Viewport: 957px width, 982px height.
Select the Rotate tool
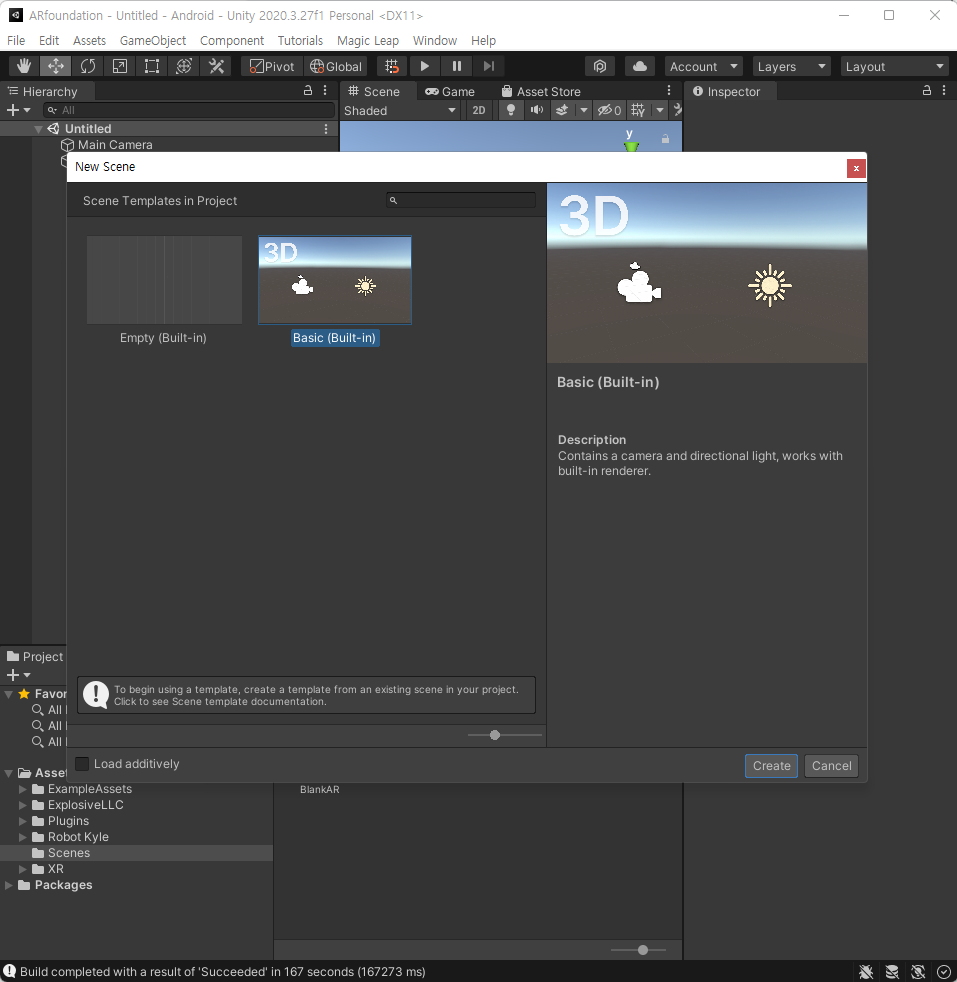click(x=88, y=66)
